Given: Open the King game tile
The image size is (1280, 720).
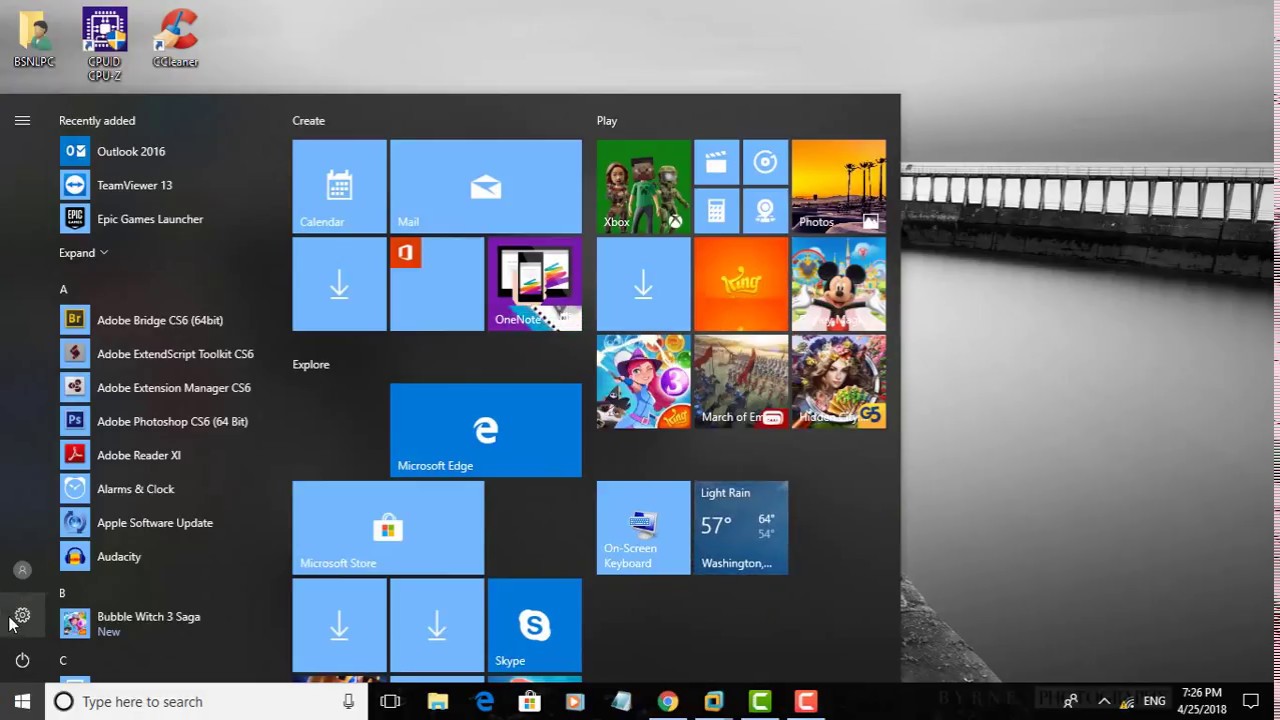Looking at the screenshot, I should click(x=741, y=284).
